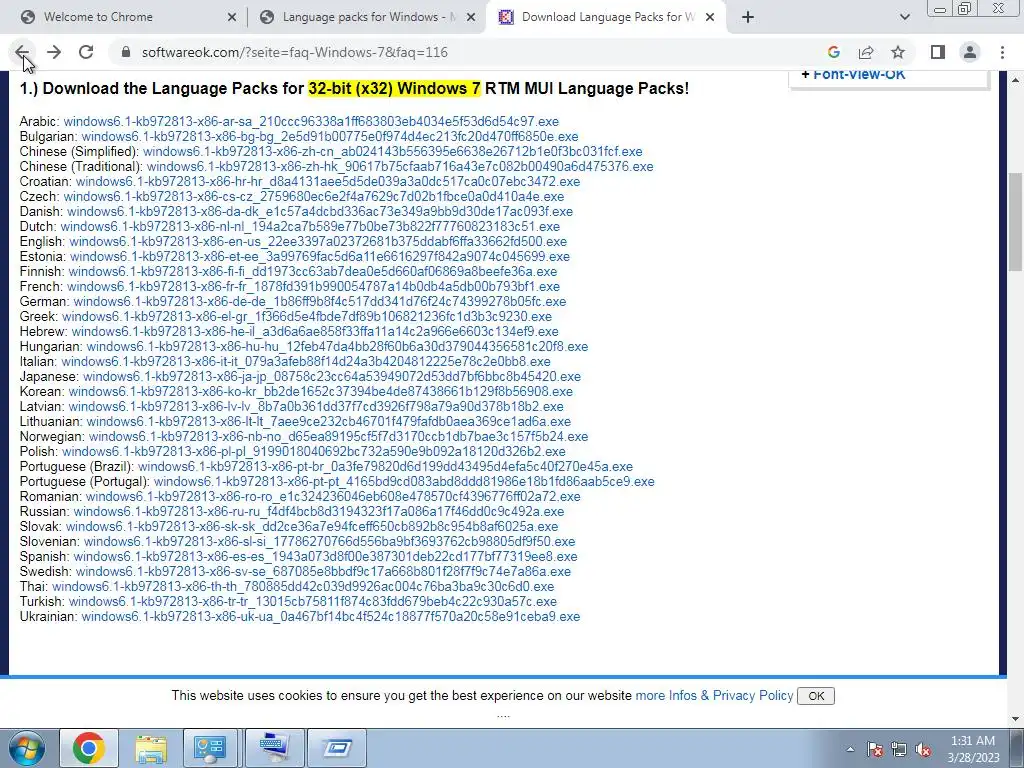Share this page via the share icon

[866, 52]
